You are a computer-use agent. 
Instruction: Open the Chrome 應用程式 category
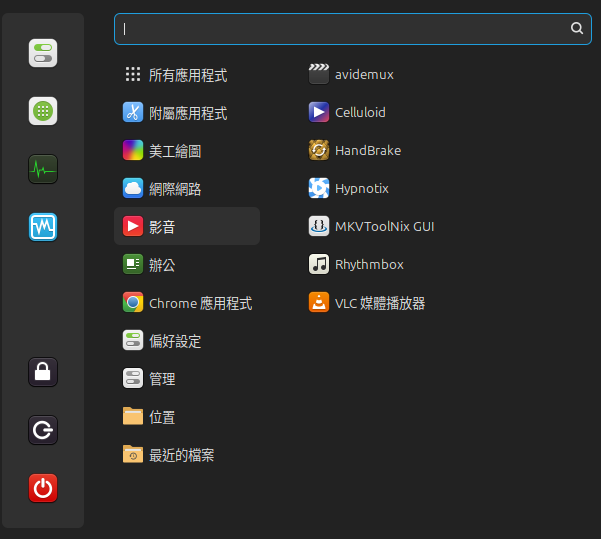tap(187, 302)
